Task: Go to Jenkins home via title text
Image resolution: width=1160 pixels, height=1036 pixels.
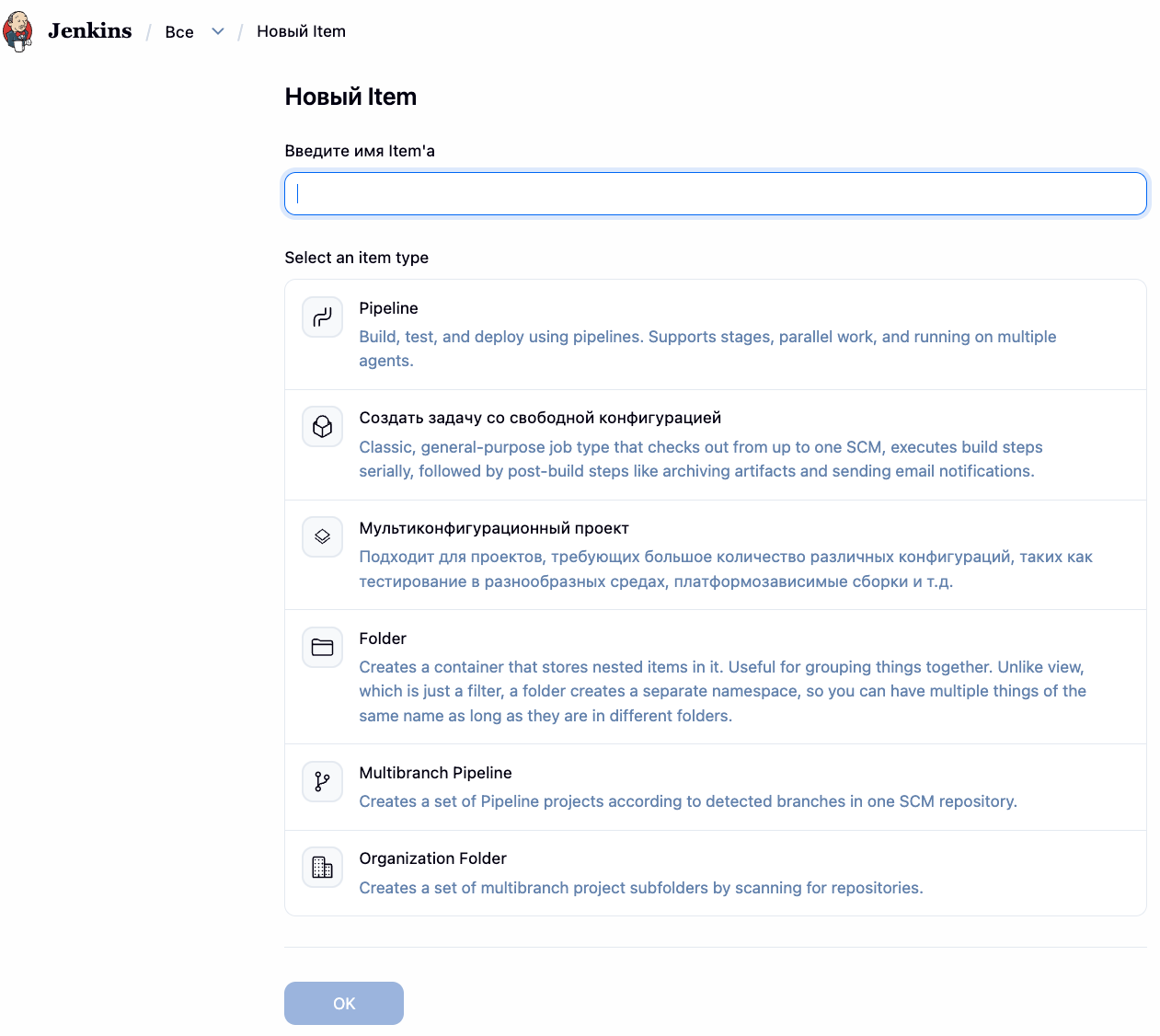Action: (90, 31)
